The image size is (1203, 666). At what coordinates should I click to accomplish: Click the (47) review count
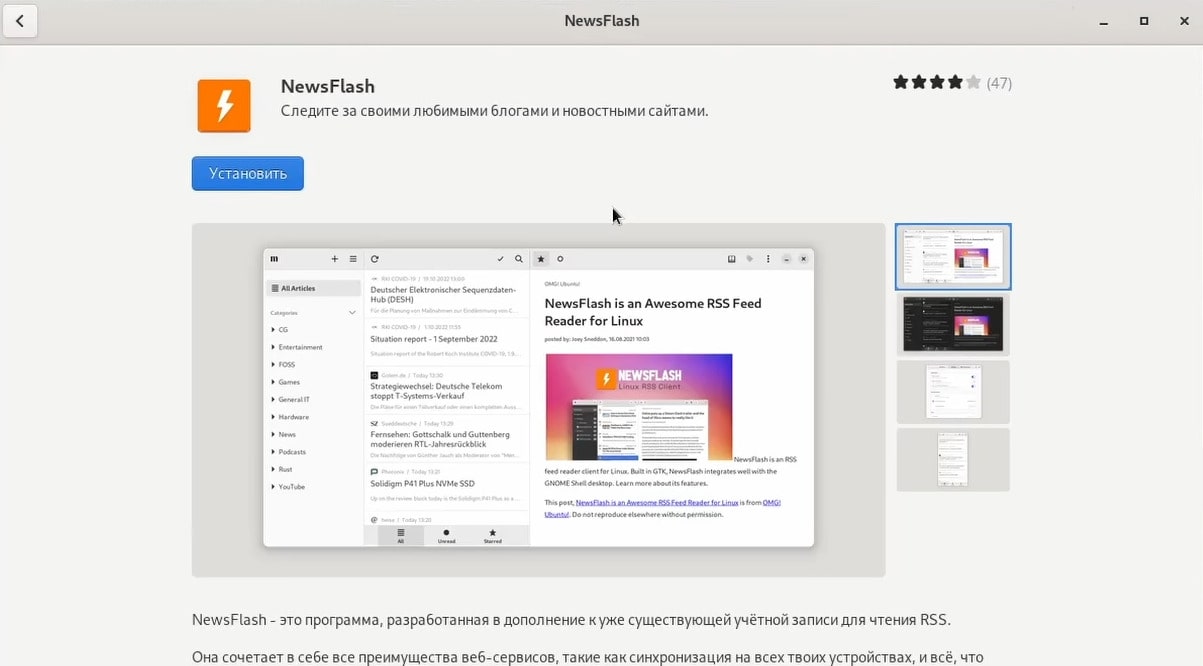pyautogui.click(x=999, y=83)
